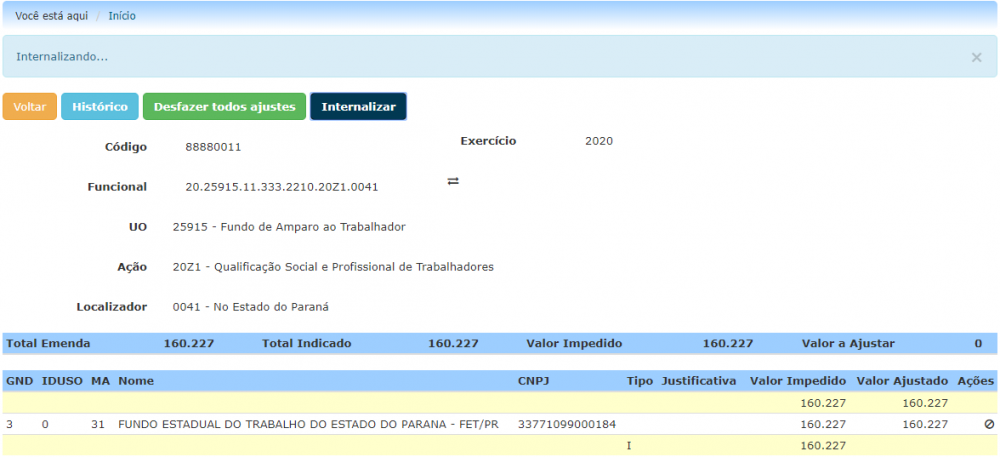Click the CNPJ column header
The image size is (1000, 457).
pos(534,382)
